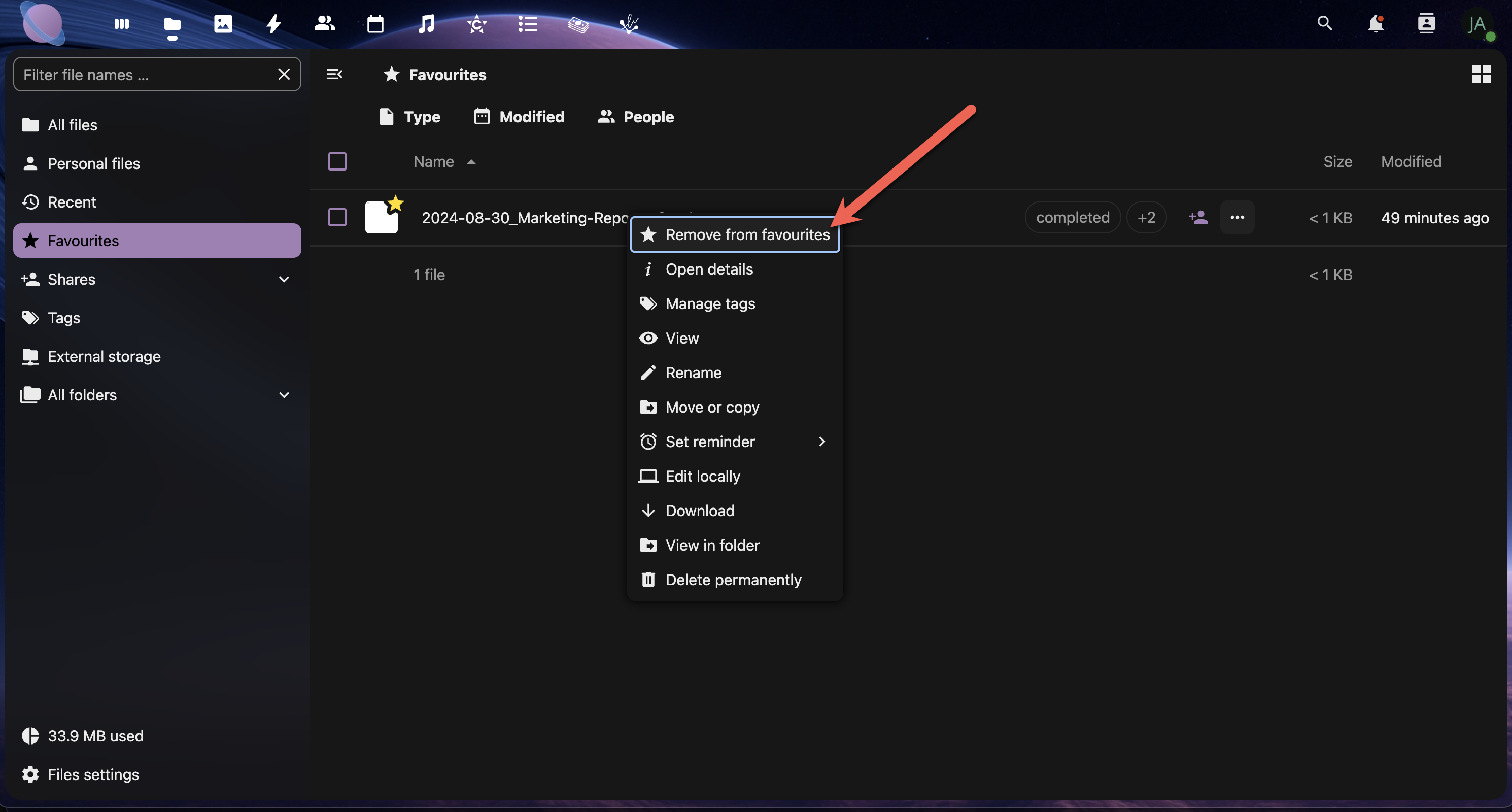
Task: Open the Calendar app icon
Action: 375,24
